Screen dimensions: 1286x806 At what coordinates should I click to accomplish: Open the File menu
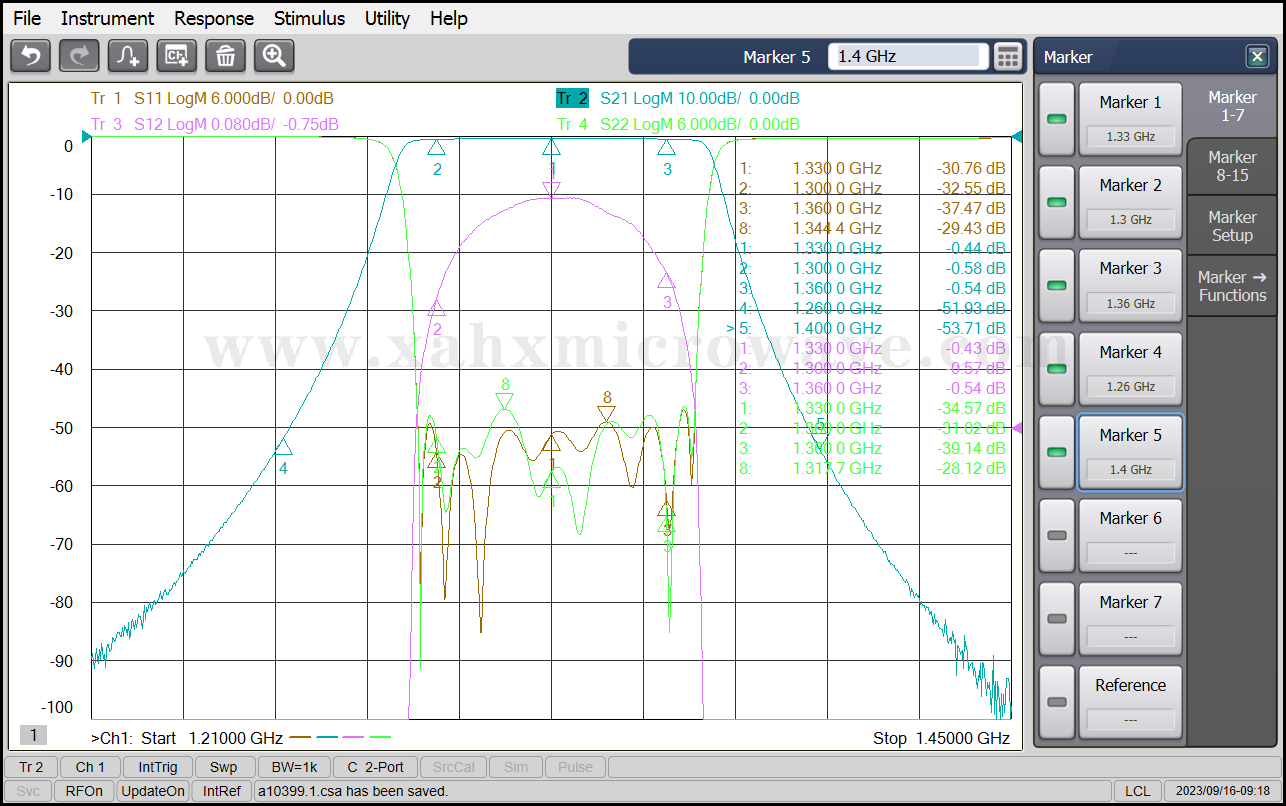(x=27, y=18)
